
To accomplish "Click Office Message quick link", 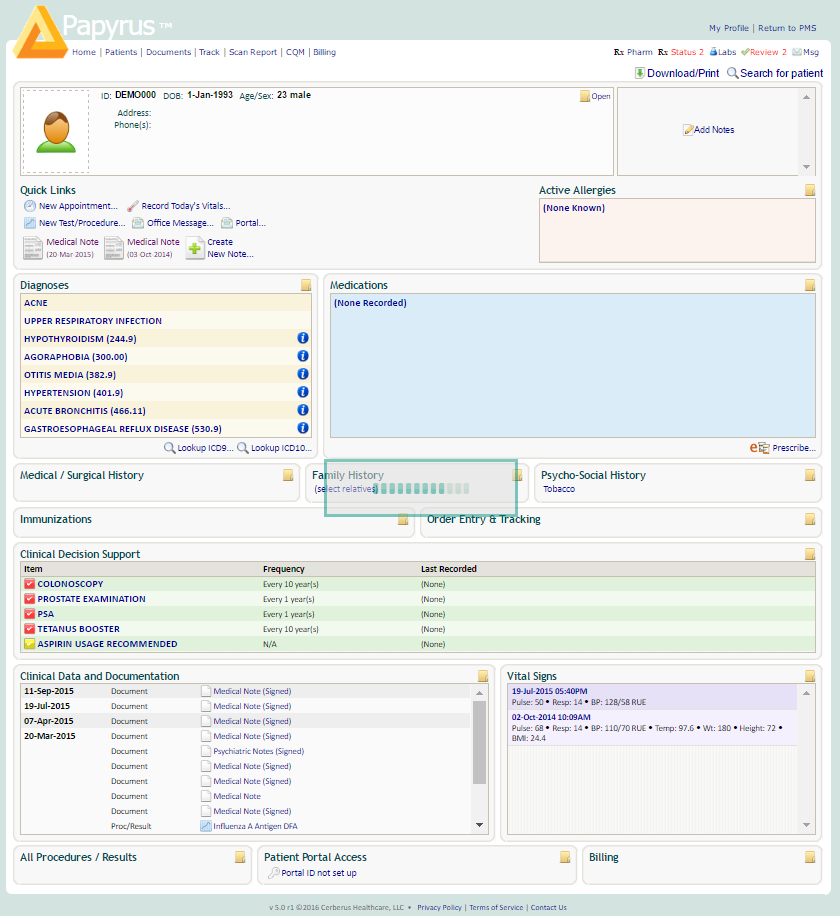I will (173, 223).
